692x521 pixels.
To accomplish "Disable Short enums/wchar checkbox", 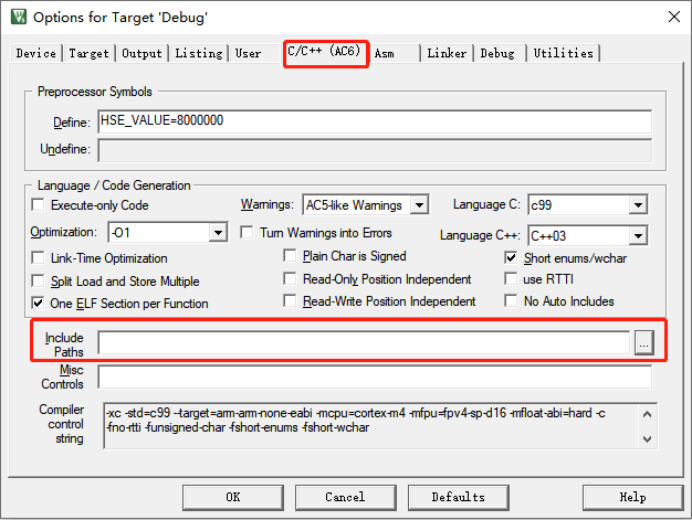I will pos(511,258).
